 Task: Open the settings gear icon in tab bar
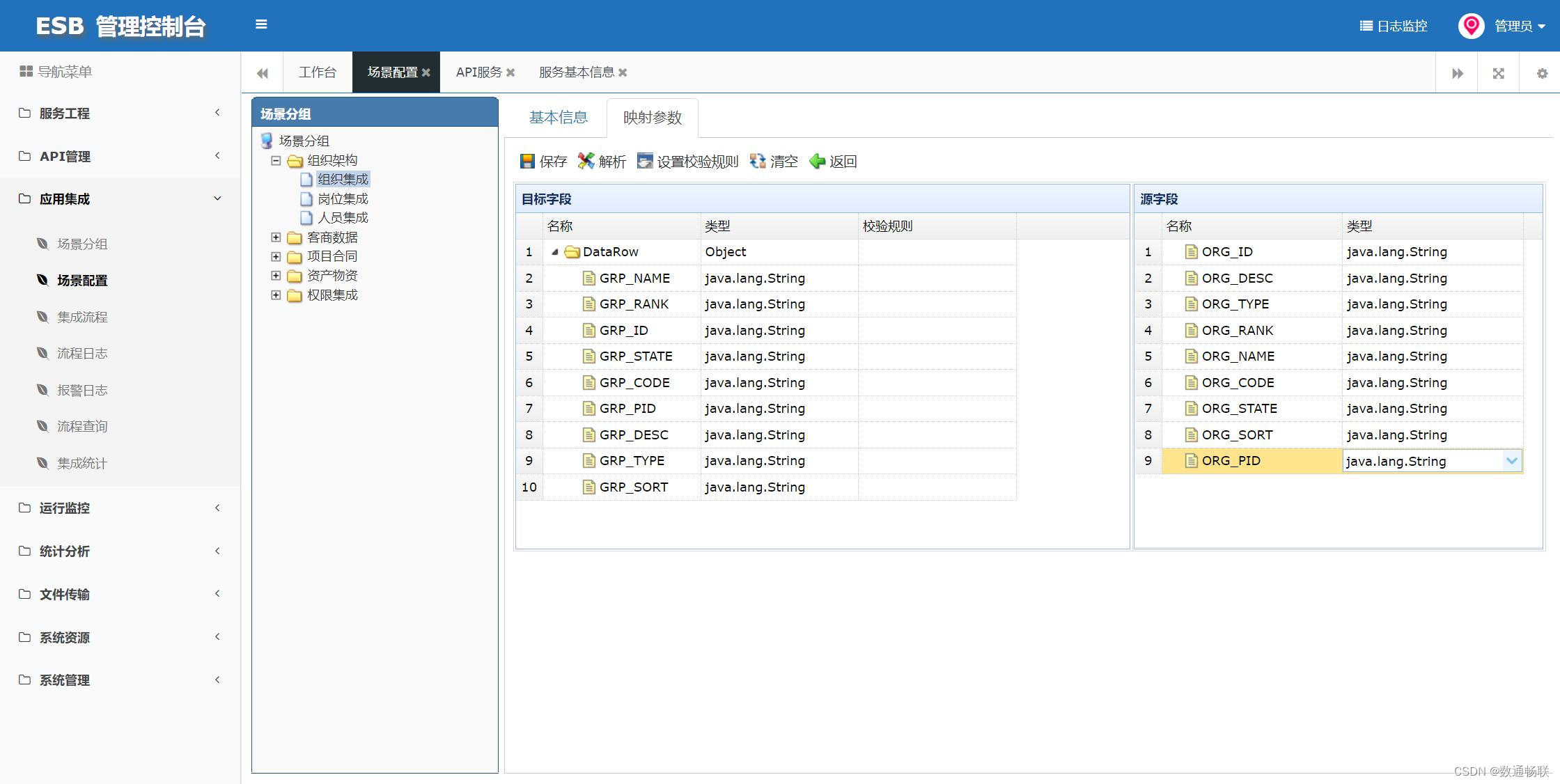pyautogui.click(x=1542, y=73)
